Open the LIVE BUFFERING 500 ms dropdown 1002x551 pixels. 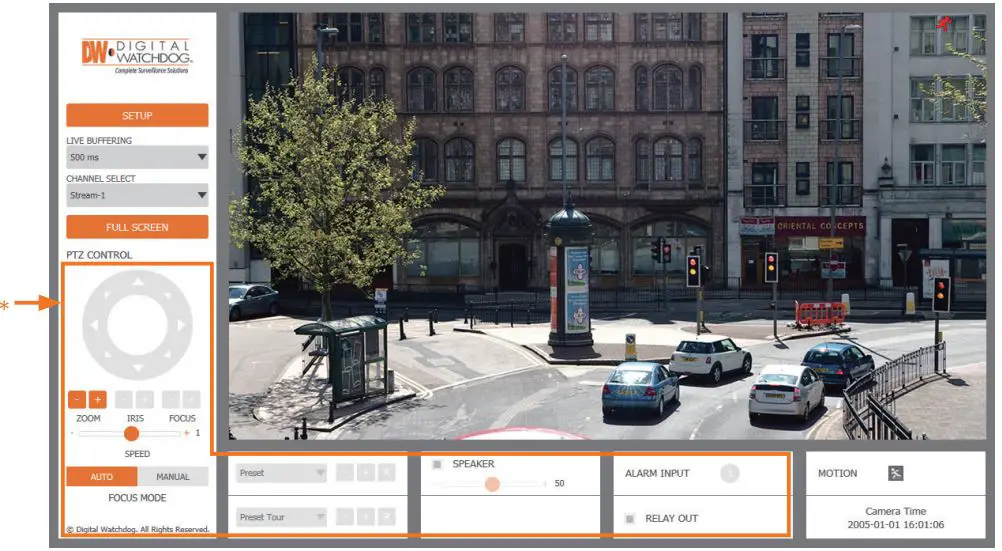pos(137,157)
